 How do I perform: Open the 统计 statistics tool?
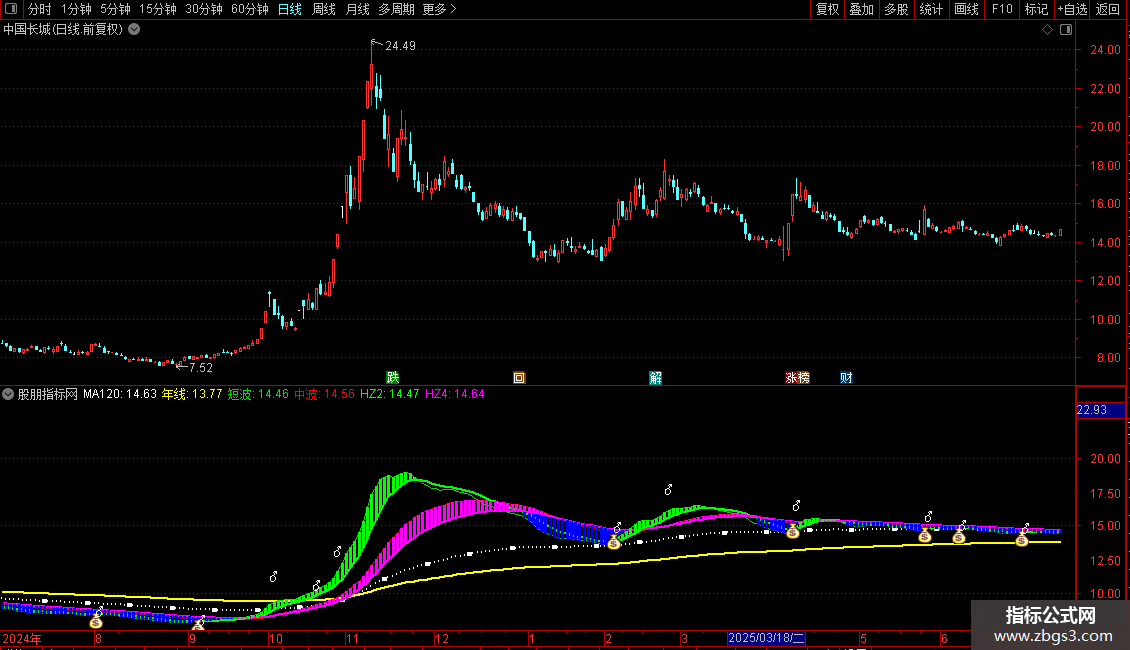(931, 9)
